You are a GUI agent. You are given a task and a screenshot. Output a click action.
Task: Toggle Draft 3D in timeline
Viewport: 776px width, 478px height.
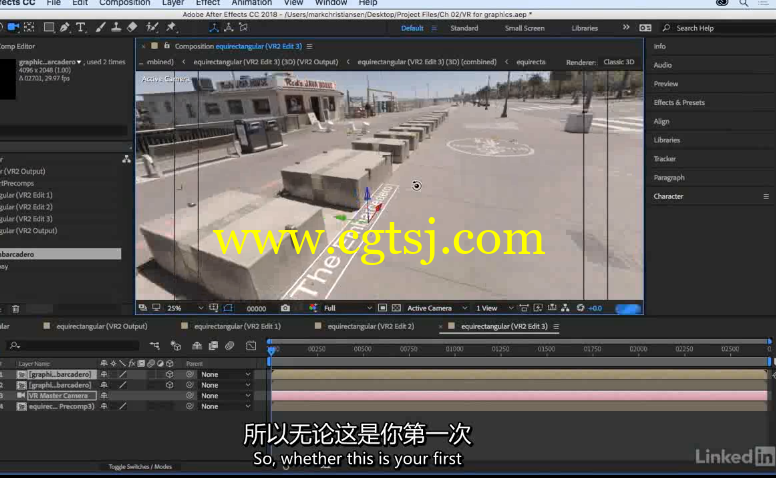click(x=176, y=345)
